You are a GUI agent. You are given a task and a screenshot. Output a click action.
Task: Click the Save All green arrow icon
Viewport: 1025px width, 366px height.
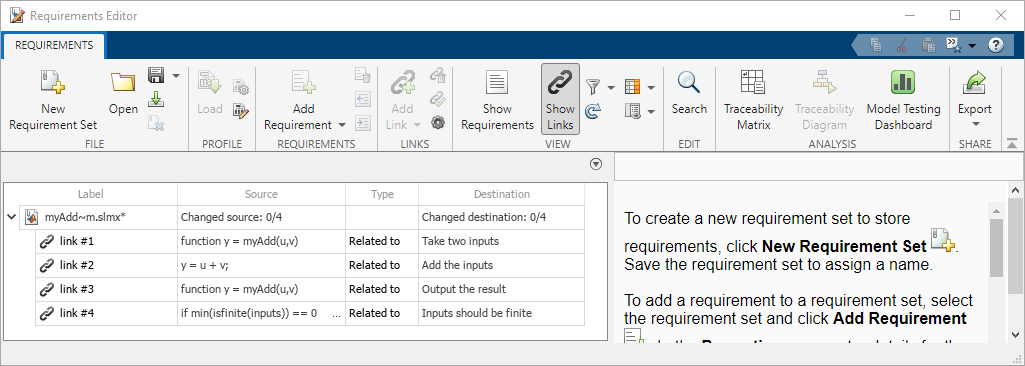(x=156, y=99)
